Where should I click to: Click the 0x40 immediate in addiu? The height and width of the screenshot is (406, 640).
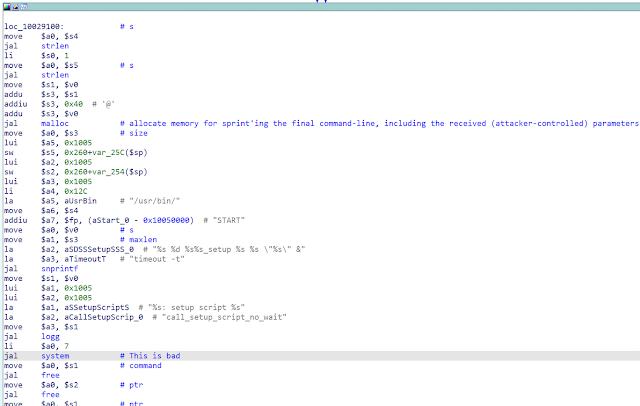coord(73,104)
